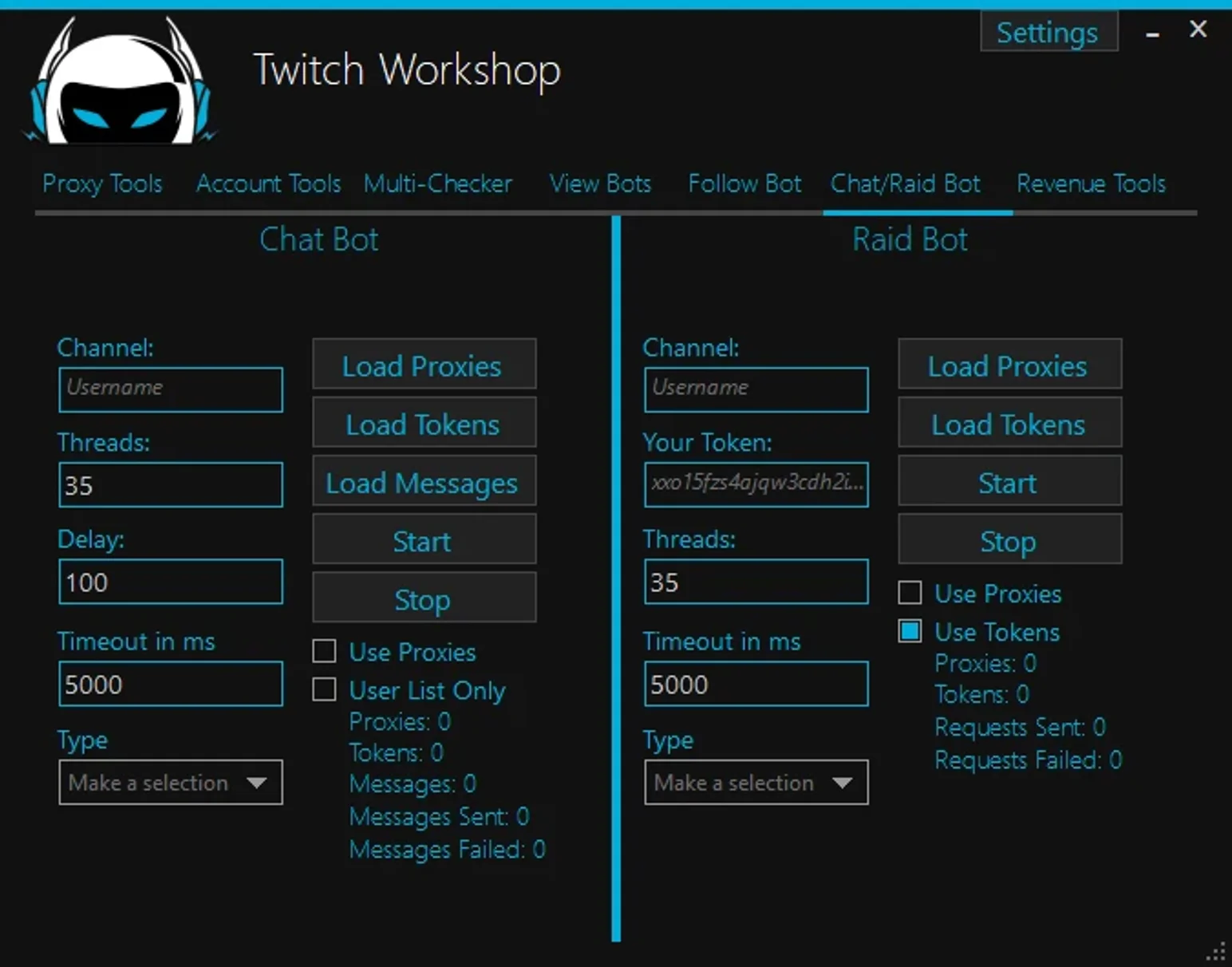Load tokens for the Raid Bot
Viewport: 1232px width, 967px height.
click(x=1009, y=423)
